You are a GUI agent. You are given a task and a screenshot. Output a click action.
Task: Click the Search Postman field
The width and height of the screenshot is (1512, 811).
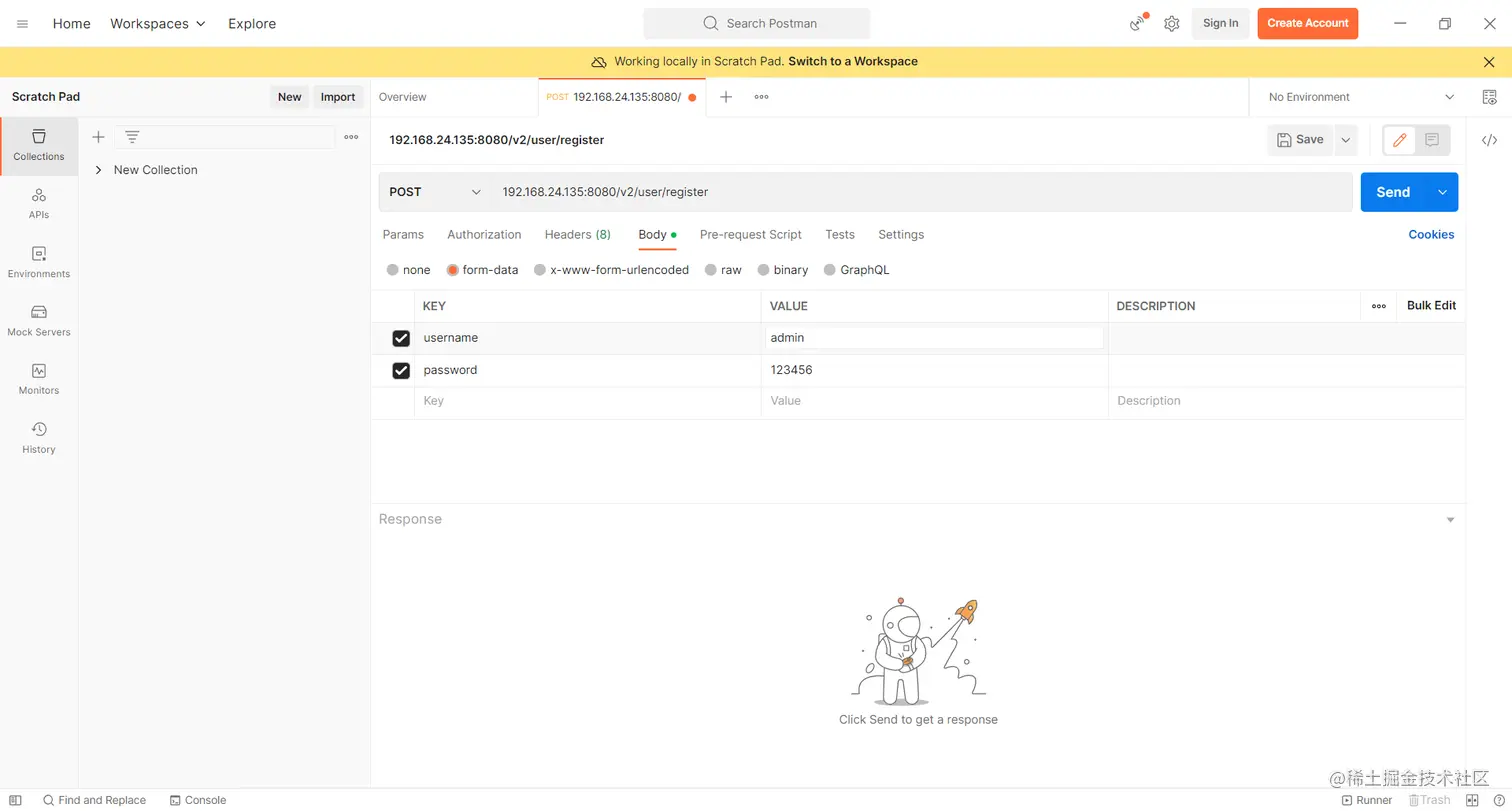click(x=757, y=23)
